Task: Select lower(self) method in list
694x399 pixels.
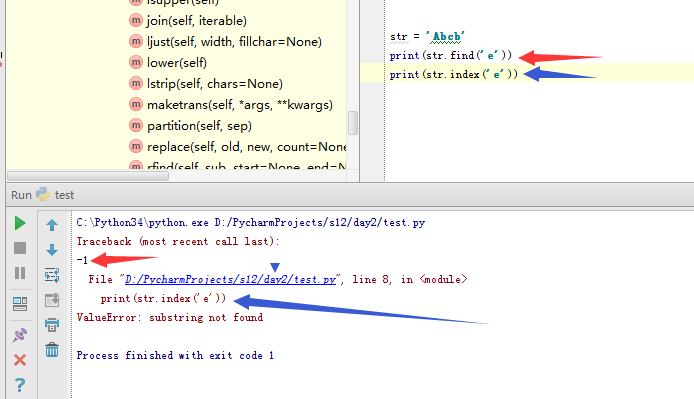Action: (177, 63)
